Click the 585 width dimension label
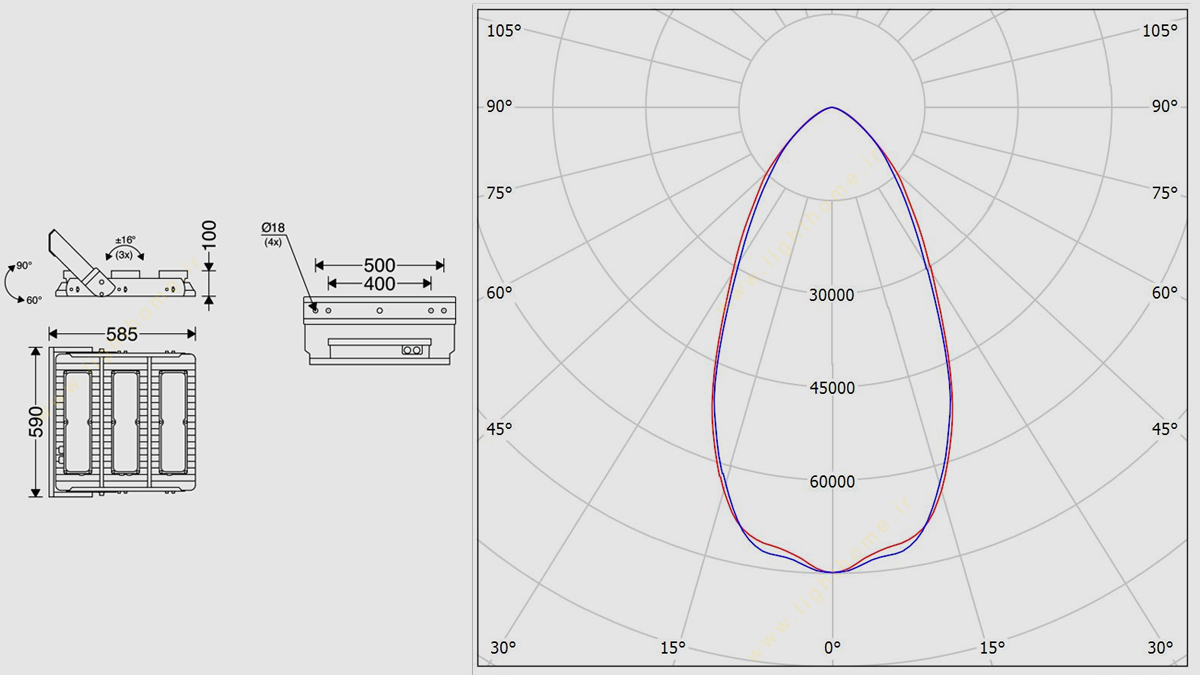This screenshot has height=675, width=1200. (x=122, y=334)
